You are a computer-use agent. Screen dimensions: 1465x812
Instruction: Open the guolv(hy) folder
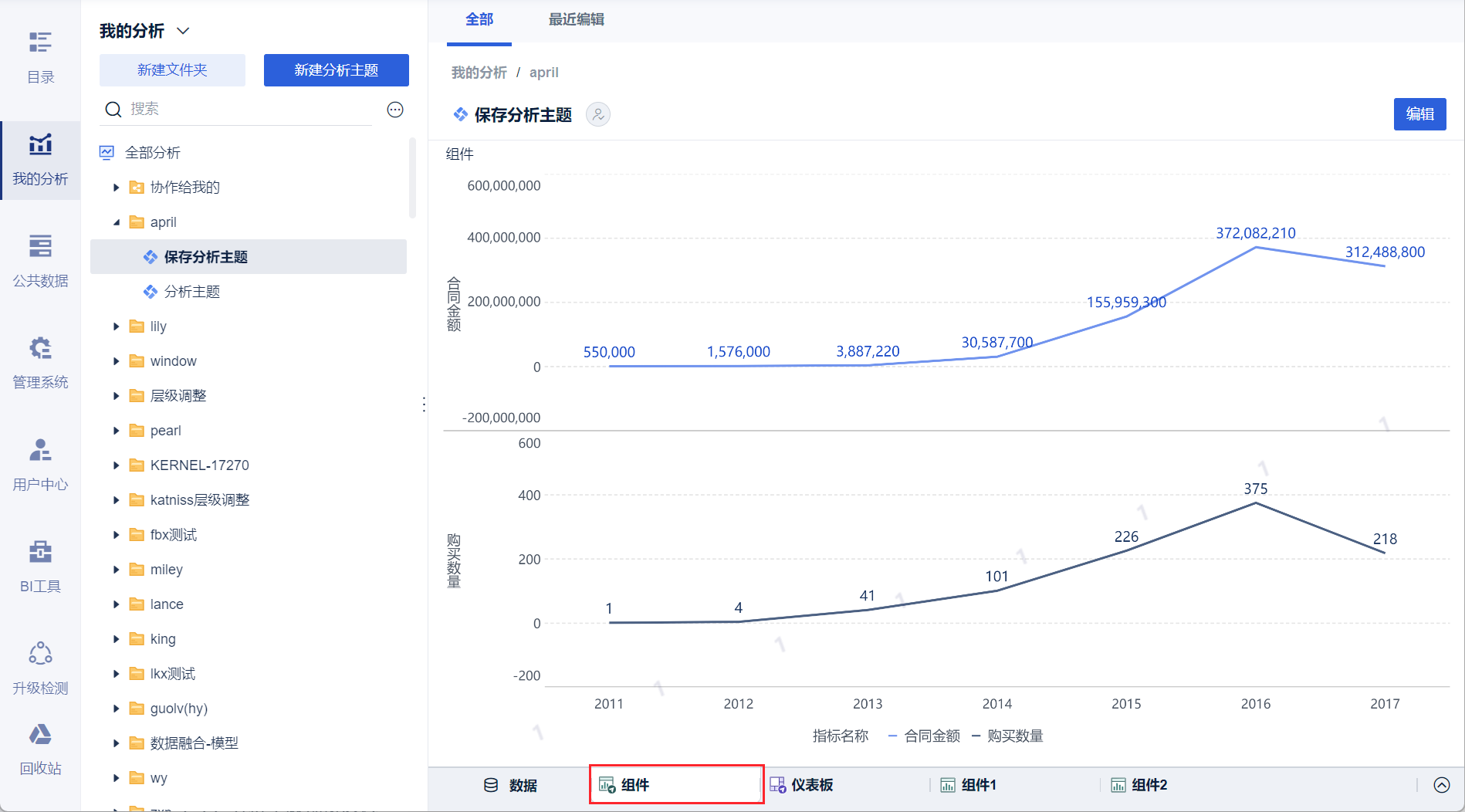pos(179,709)
